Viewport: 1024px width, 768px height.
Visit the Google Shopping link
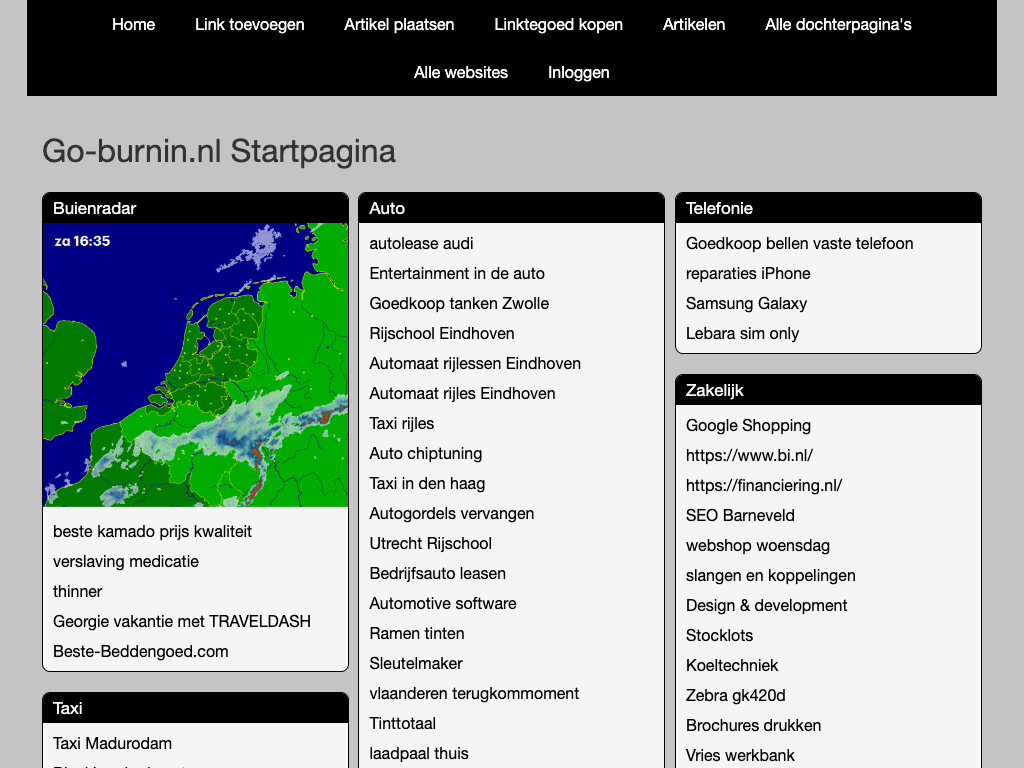tap(748, 425)
